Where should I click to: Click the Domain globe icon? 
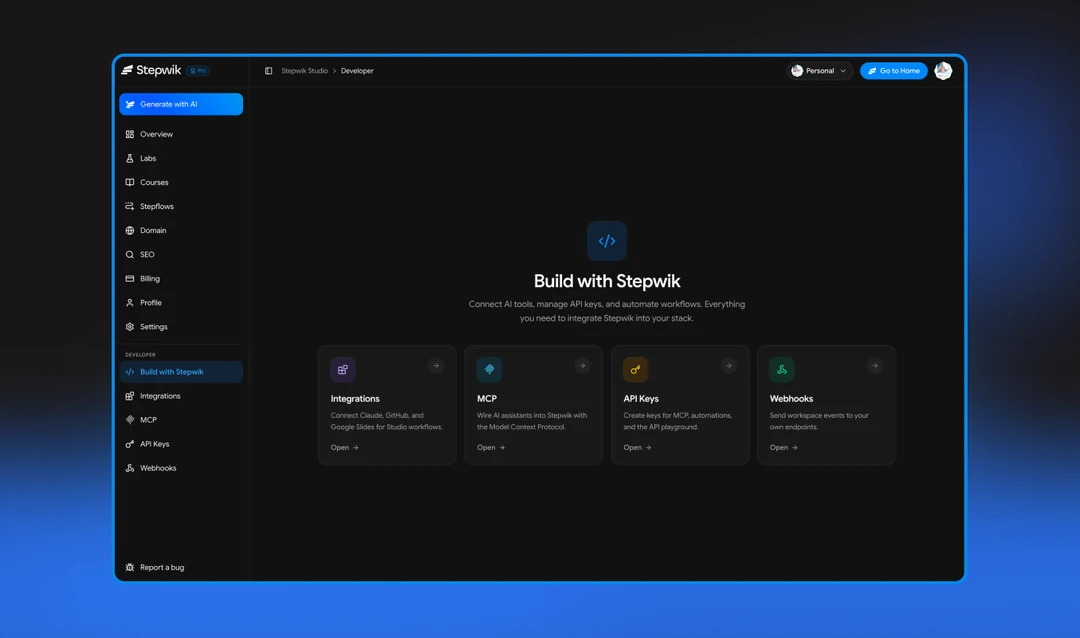coord(129,231)
